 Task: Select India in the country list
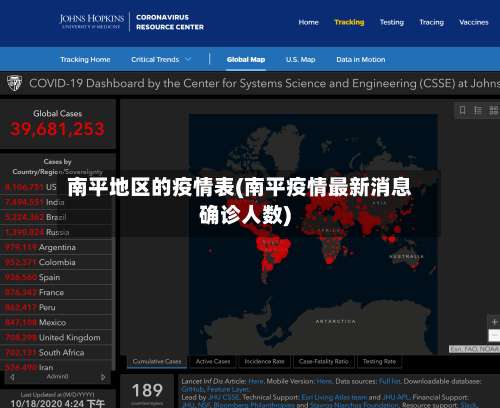[x=56, y=202]
